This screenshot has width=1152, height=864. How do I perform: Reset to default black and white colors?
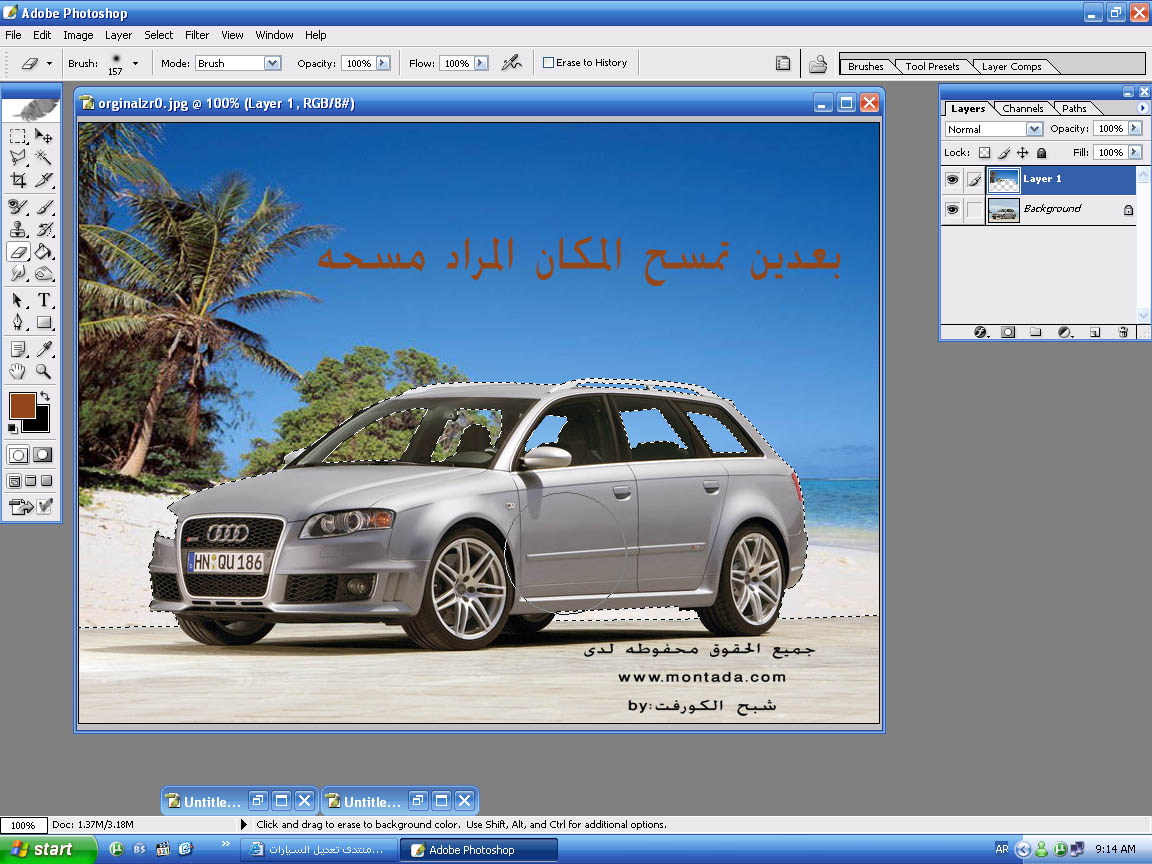(12, 428)
